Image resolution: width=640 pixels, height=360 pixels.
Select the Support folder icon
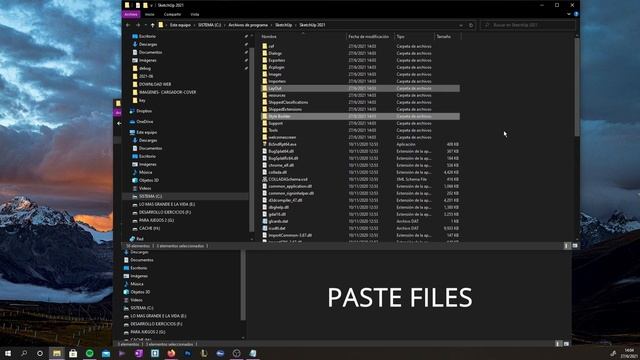(x=264, y=123)
